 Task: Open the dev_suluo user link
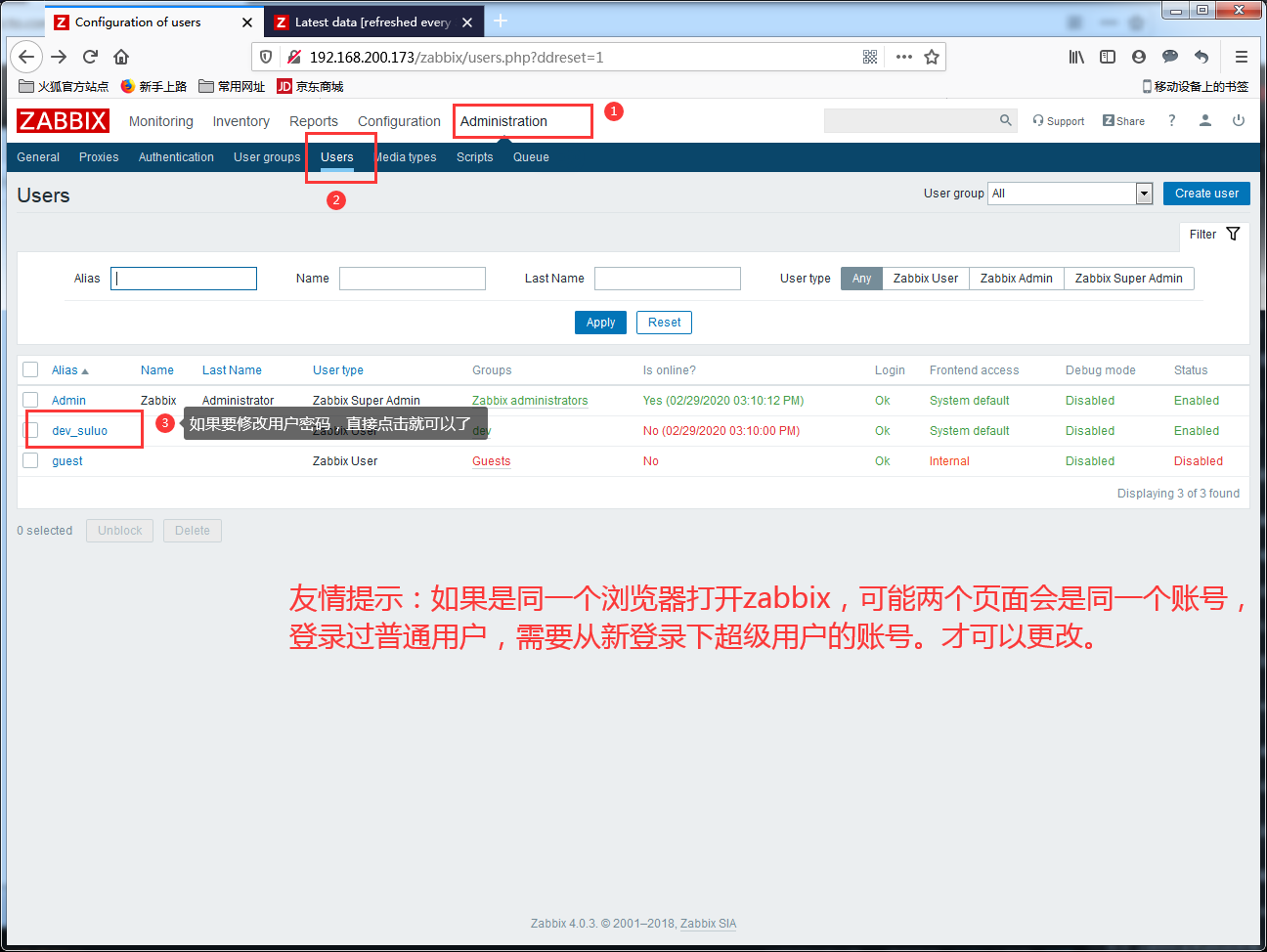(x=79, y=431)
